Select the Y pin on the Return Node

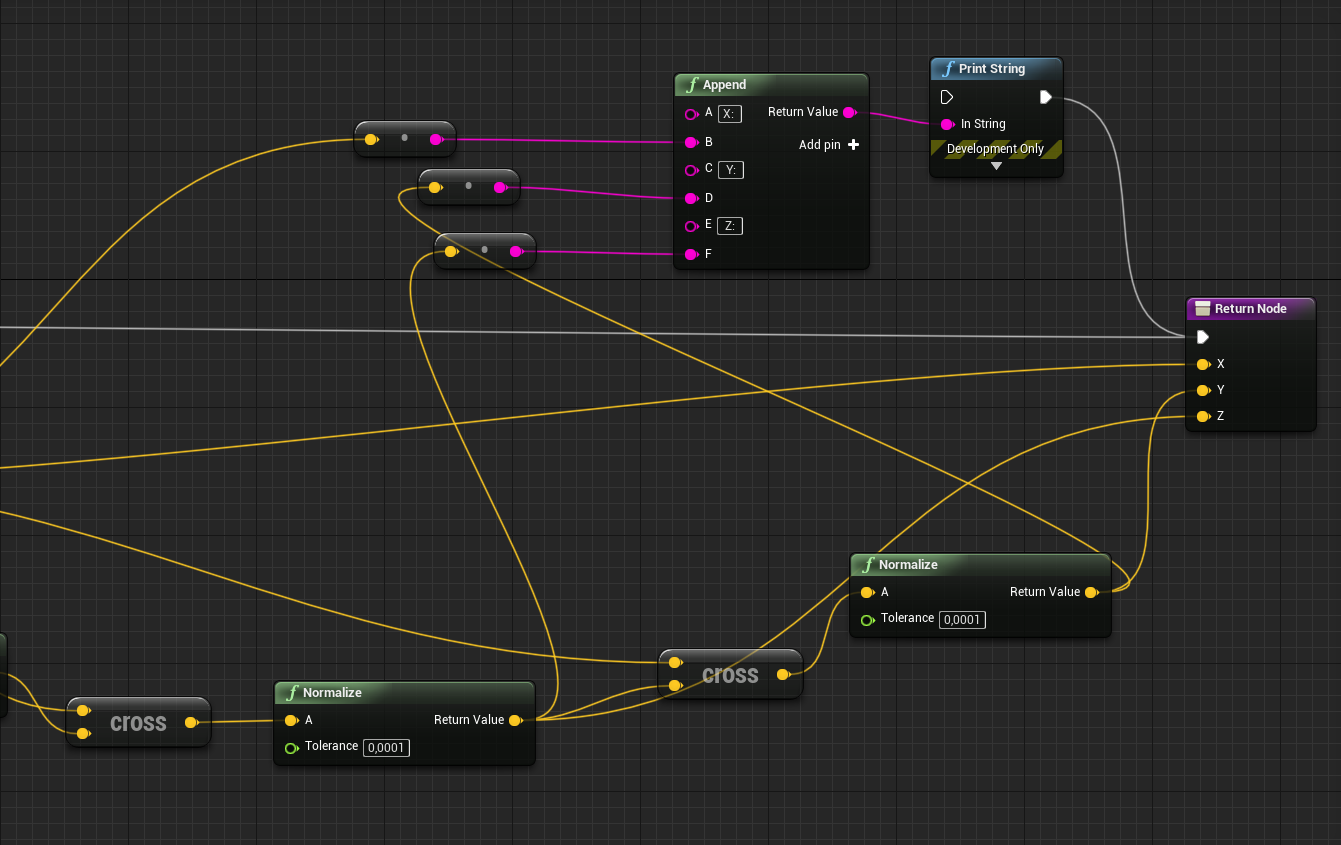pyautogui.click(x=1203, y=390)
